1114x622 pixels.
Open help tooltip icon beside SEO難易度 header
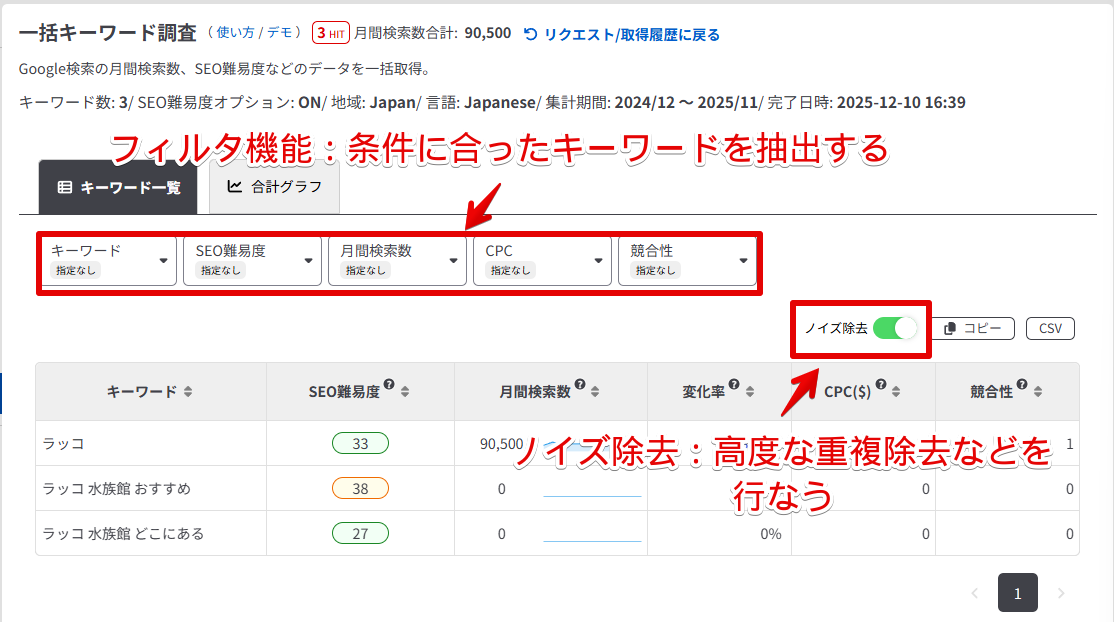388,386
